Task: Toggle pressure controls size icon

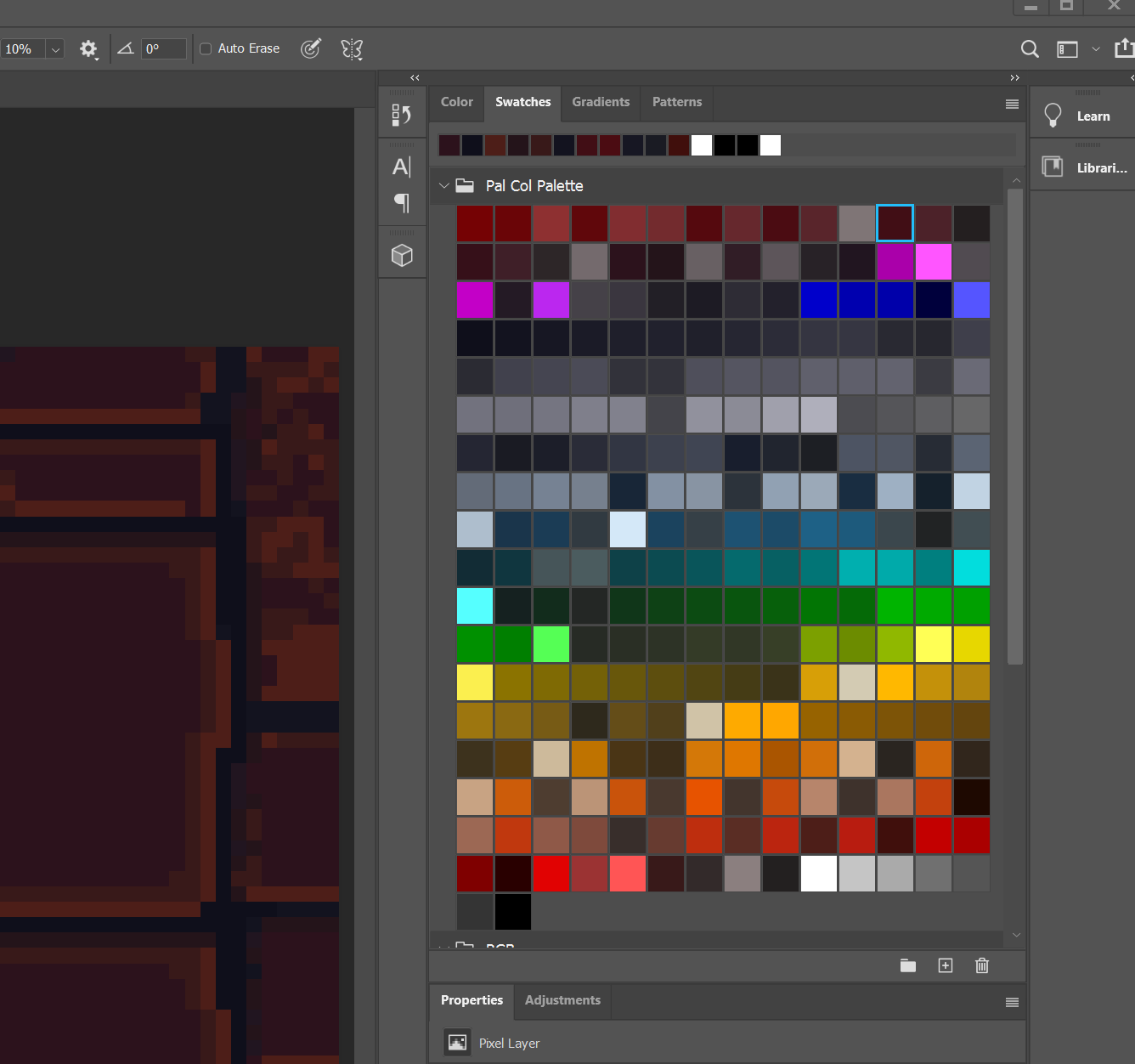Action: click(x=311, y=48)
